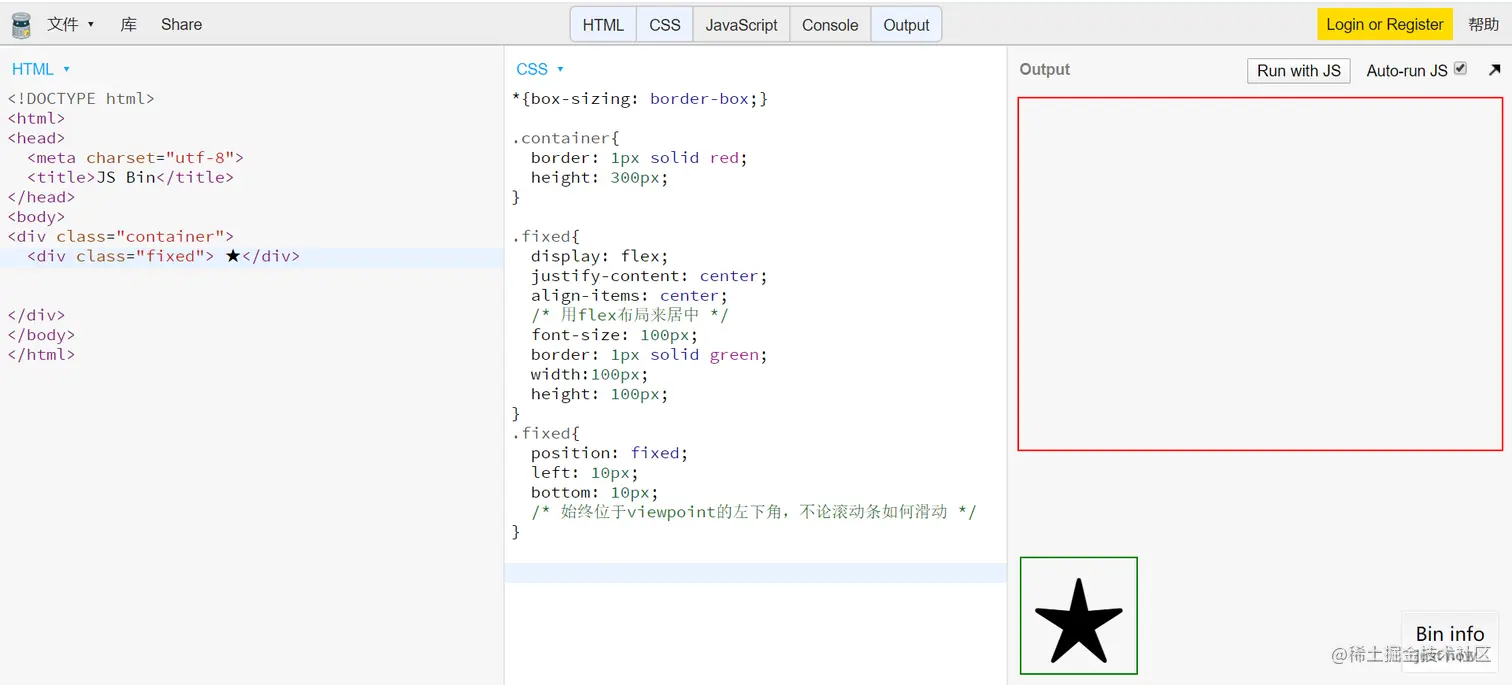This screenshot has width=1512, height=685.
Task: Open the 文件 dropdown menu
Action: 70,25
